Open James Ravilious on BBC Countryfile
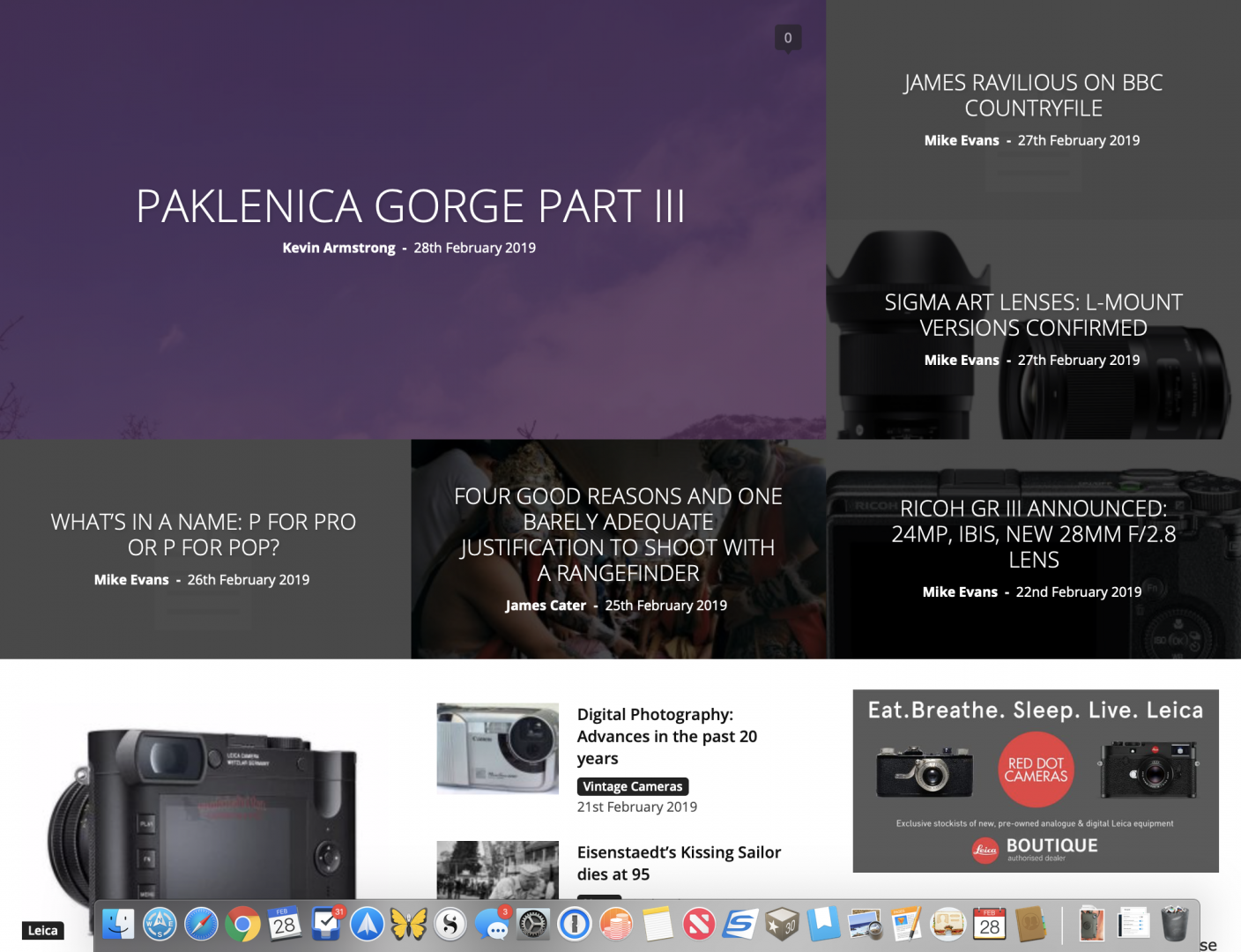This screenshot has height=952, width=1241. click(1033, 95)
